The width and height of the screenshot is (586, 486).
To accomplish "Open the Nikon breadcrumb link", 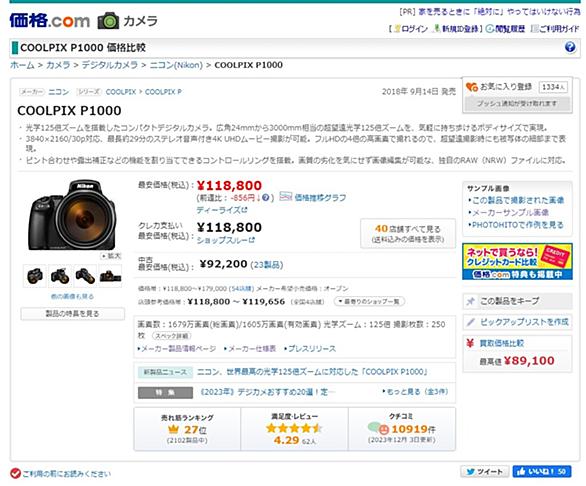I will pos(176,65).
